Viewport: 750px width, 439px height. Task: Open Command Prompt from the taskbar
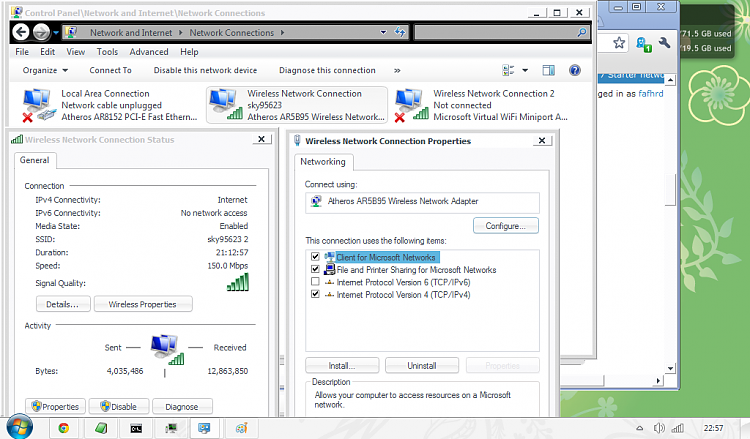point(136,428)
